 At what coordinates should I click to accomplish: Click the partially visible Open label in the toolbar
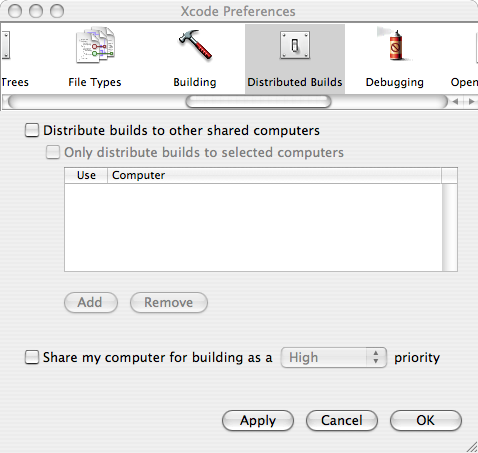464,82
